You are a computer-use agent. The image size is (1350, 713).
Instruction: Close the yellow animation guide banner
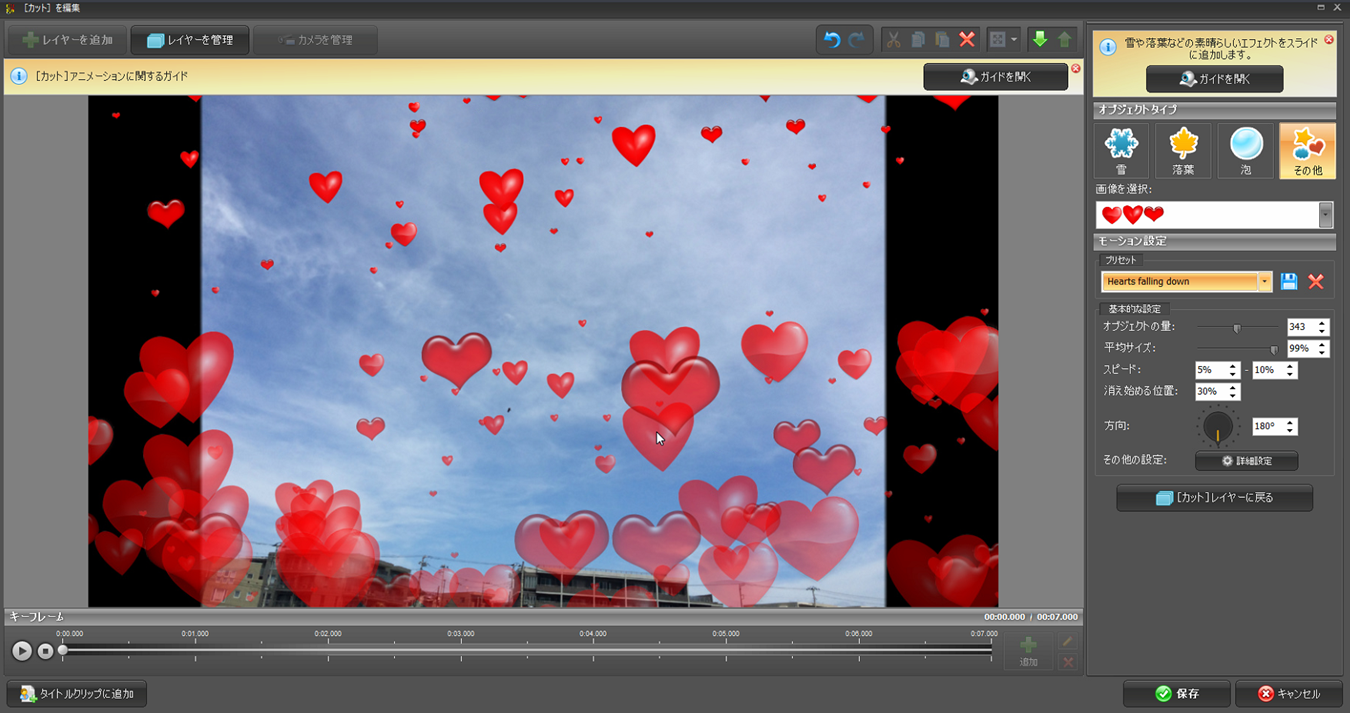click(1076, 68)
